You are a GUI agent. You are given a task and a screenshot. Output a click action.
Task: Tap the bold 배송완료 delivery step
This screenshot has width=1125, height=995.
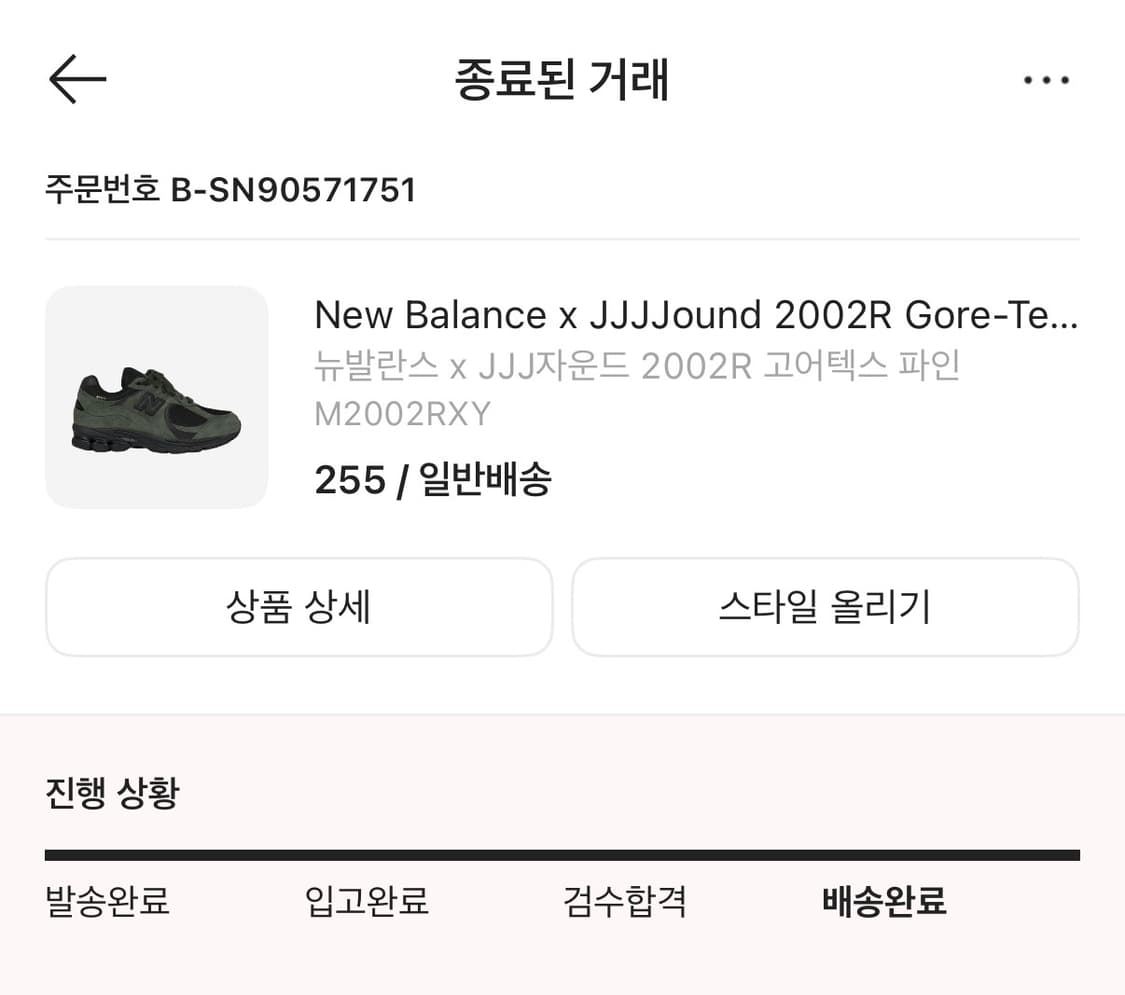tap(884, 901)
